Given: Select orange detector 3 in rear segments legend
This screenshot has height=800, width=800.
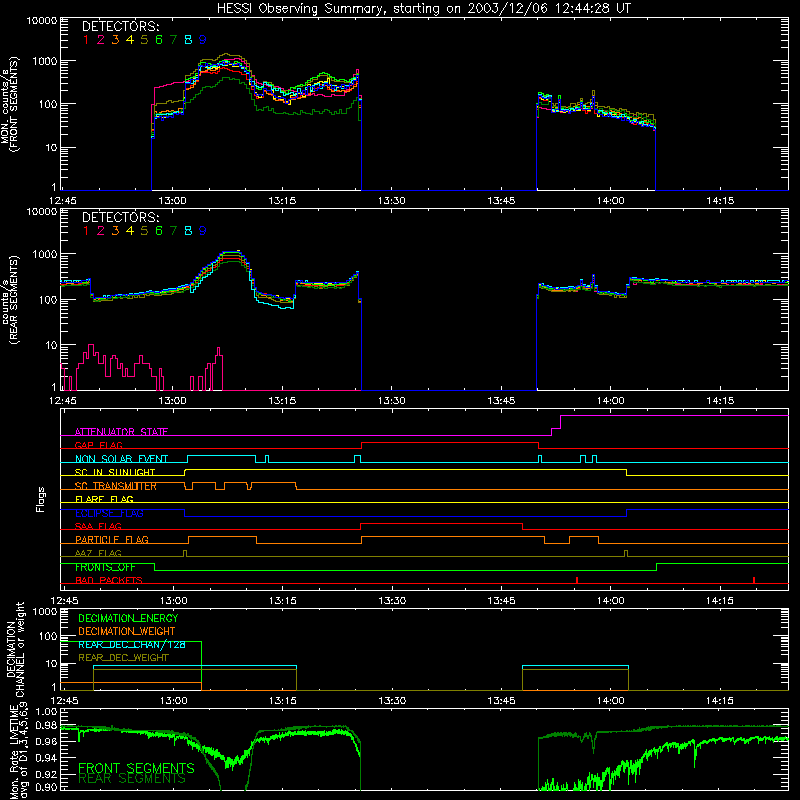Looking at the screenshot, I should coord(115,231).
